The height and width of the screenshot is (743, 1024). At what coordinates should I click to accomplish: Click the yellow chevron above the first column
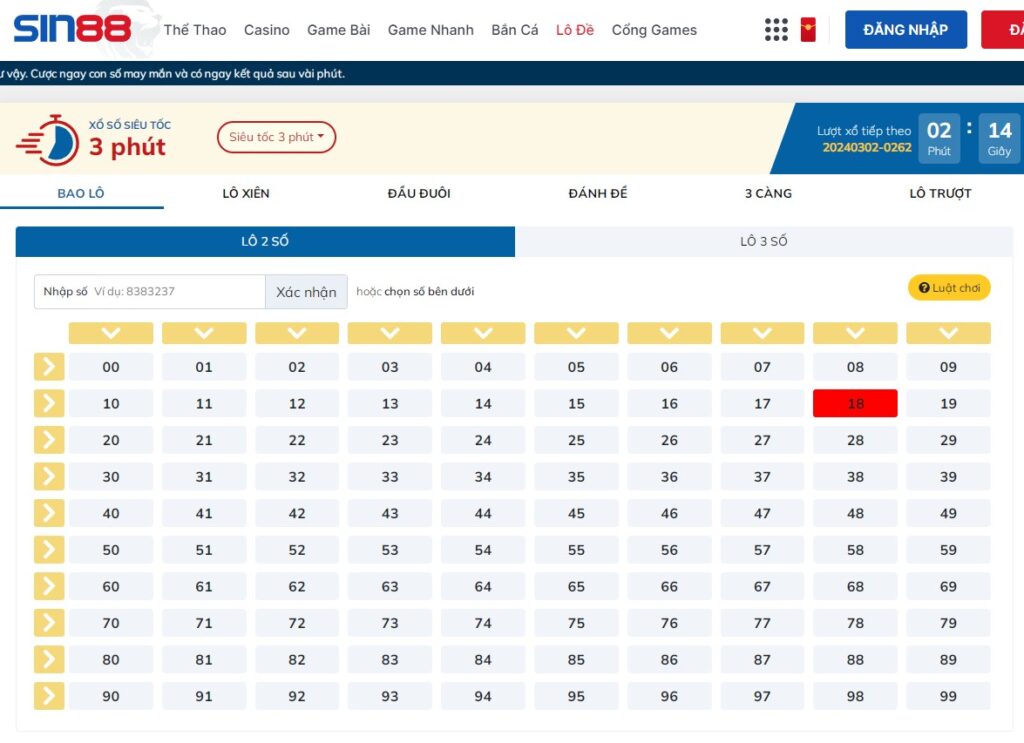[111, 332]
